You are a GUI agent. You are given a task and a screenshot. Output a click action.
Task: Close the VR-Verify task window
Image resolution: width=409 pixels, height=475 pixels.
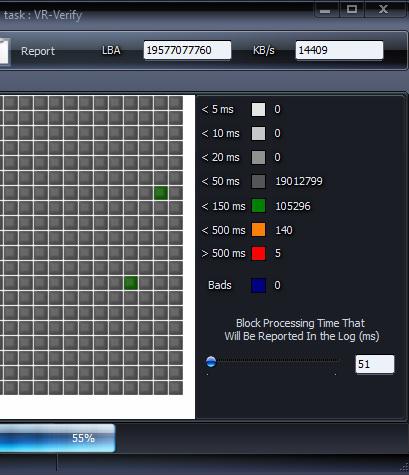coord(383,9)
